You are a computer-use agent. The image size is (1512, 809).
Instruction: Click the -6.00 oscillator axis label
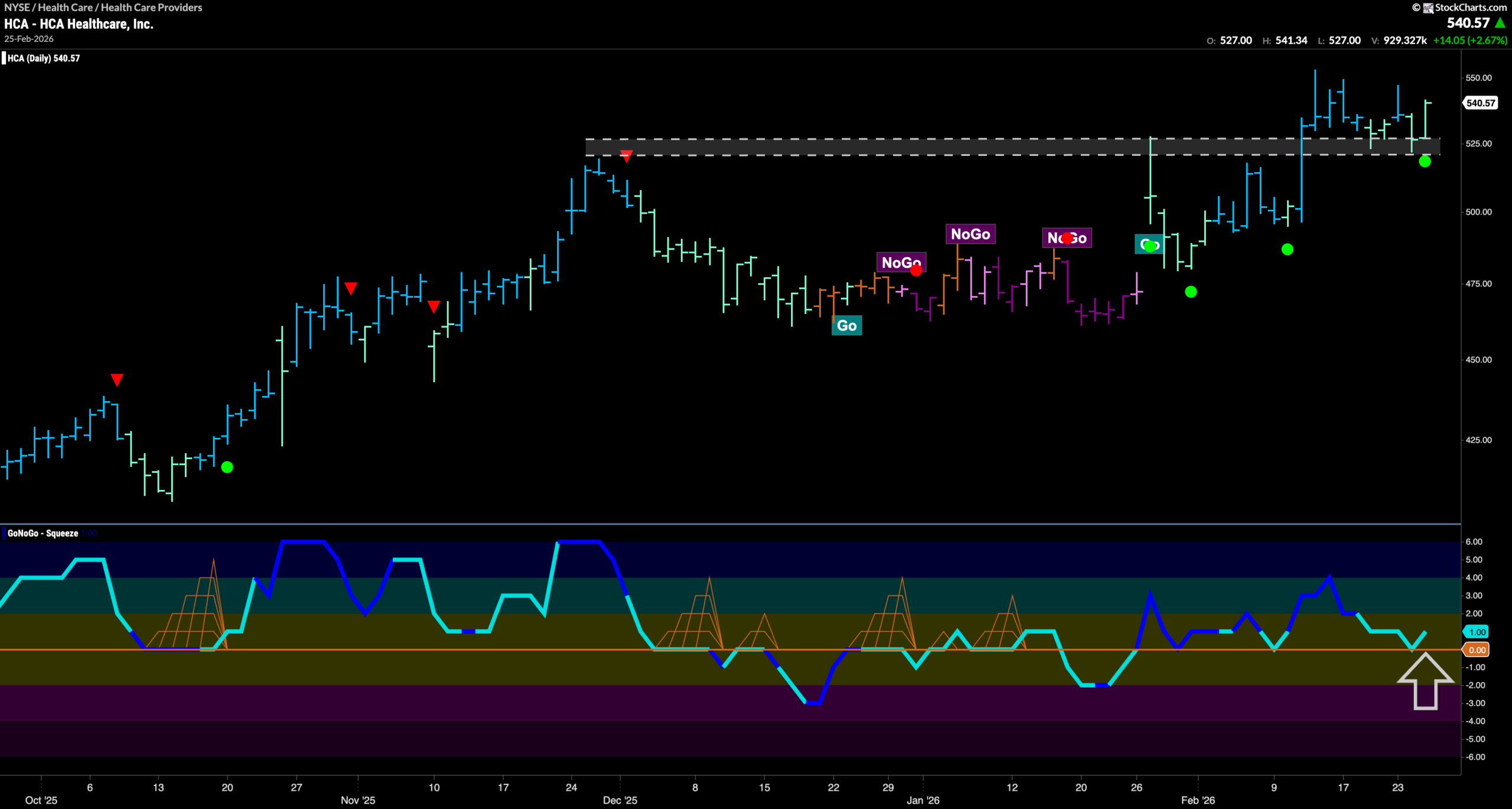1475,757
